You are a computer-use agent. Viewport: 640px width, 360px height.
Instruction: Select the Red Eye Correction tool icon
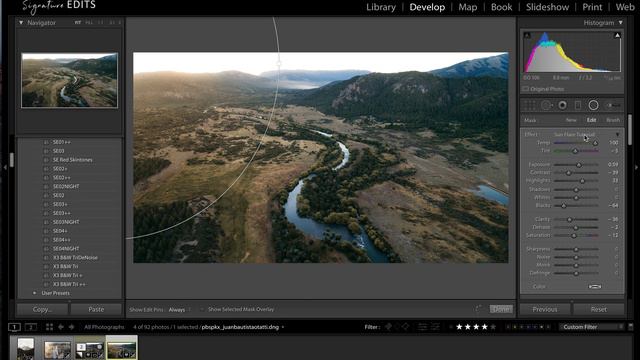562,105
